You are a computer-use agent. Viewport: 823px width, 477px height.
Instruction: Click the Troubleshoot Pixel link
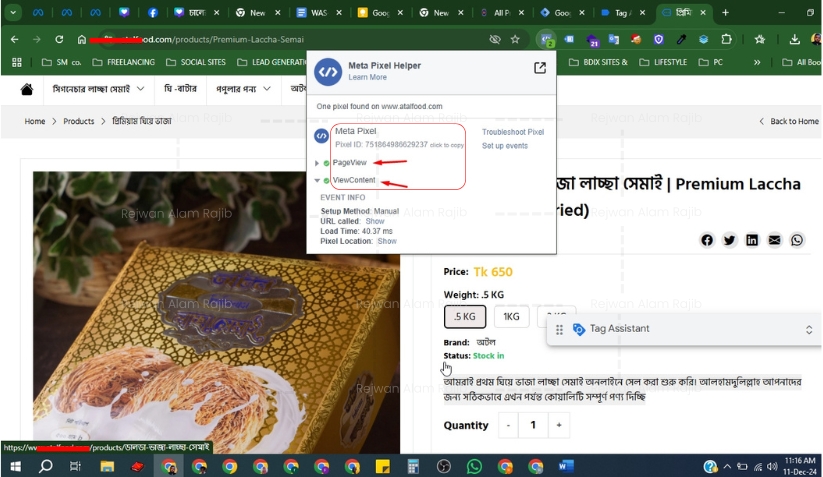pyautogui.click(x=512, y=132)
